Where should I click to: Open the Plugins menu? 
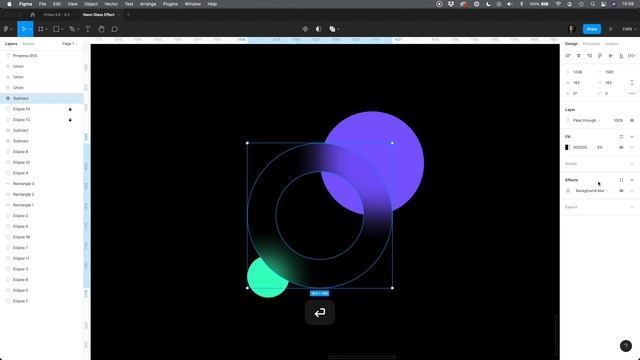170,4
